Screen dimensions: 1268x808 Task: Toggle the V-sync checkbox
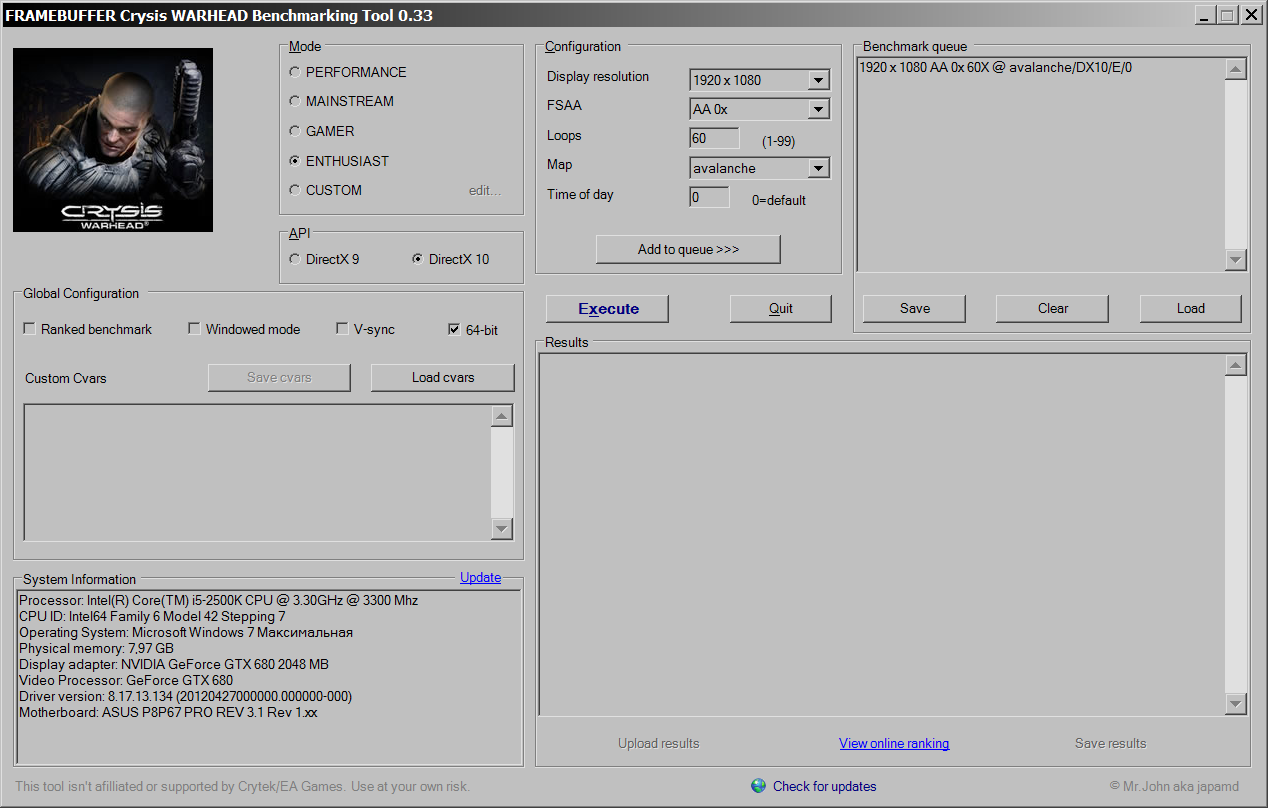[x=342, y=329]
